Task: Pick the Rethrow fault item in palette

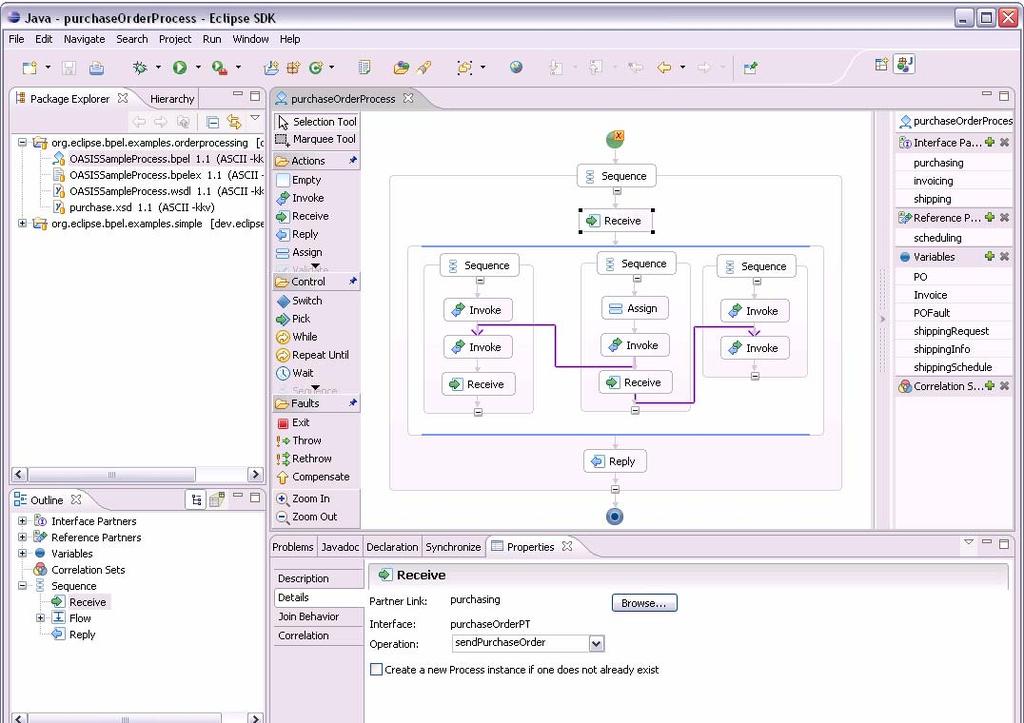Action: [x=304, y=458]
